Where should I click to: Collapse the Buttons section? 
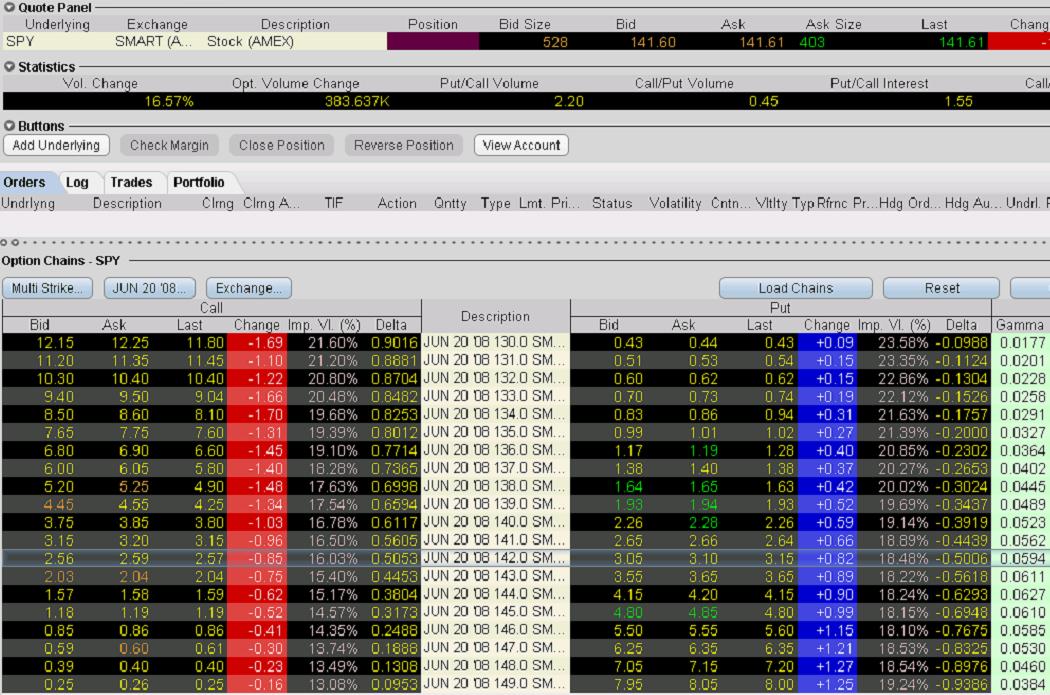coord(9,126)
